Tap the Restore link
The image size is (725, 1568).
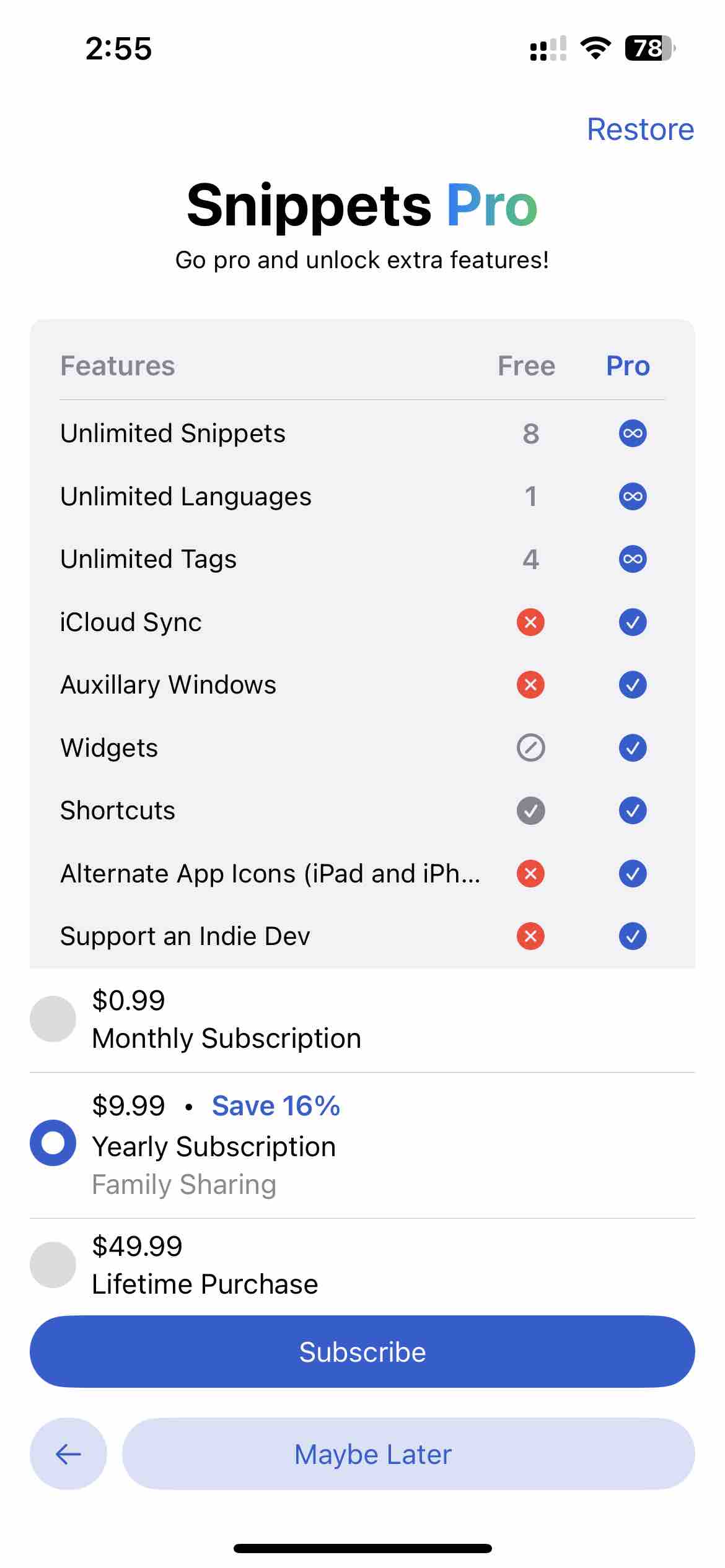coord(641,129)
